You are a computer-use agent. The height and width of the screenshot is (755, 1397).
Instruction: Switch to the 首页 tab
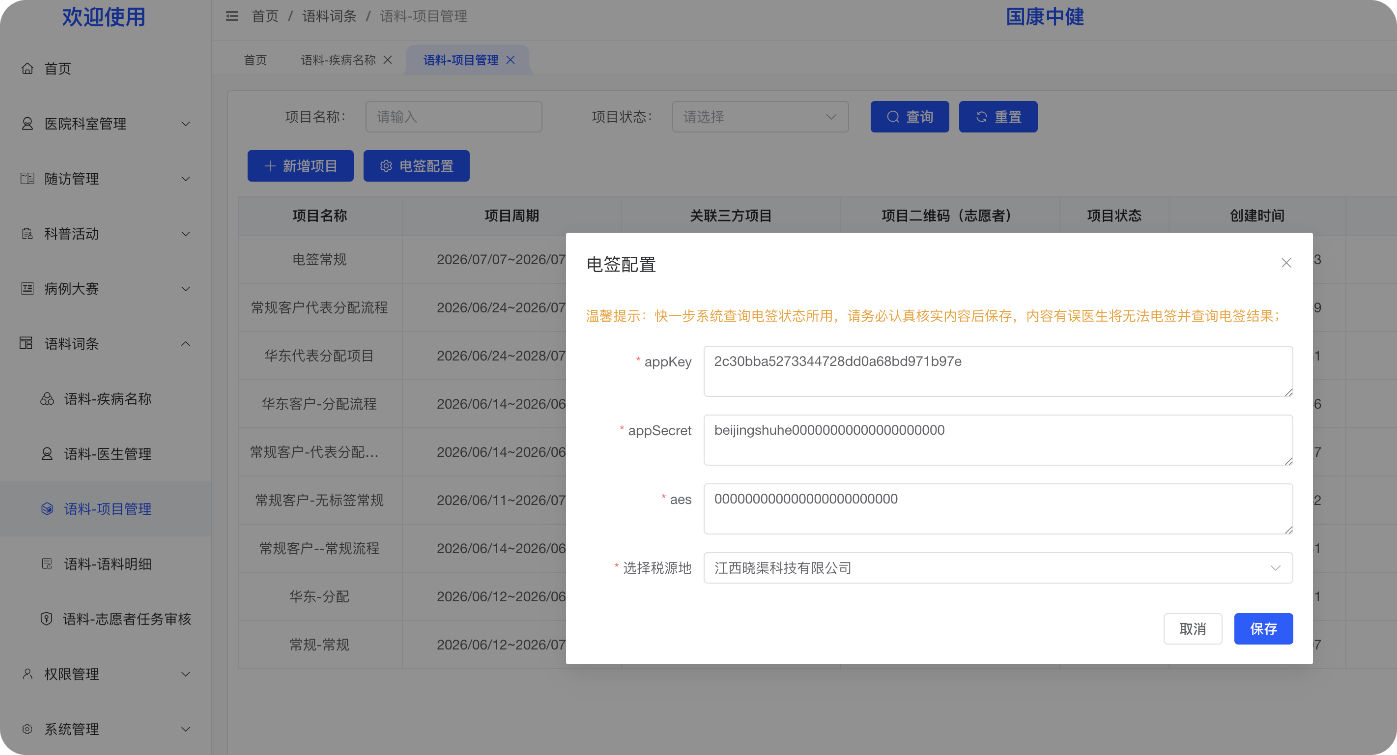[256, 60]
